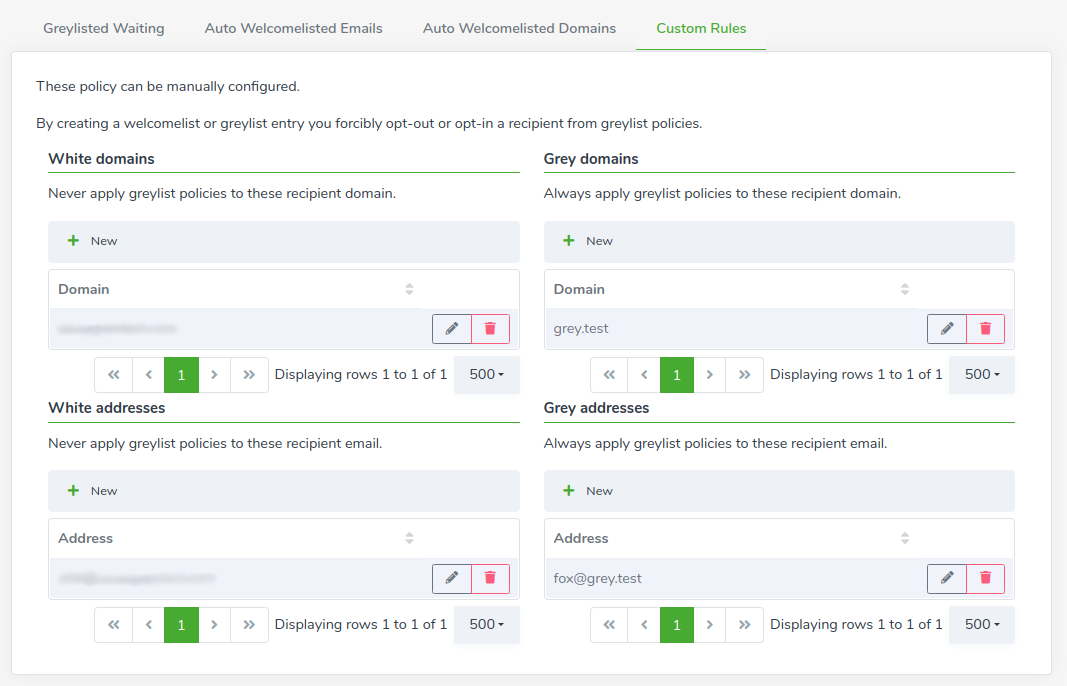Sort Grey addresses by Address column

tap(904, 538)
